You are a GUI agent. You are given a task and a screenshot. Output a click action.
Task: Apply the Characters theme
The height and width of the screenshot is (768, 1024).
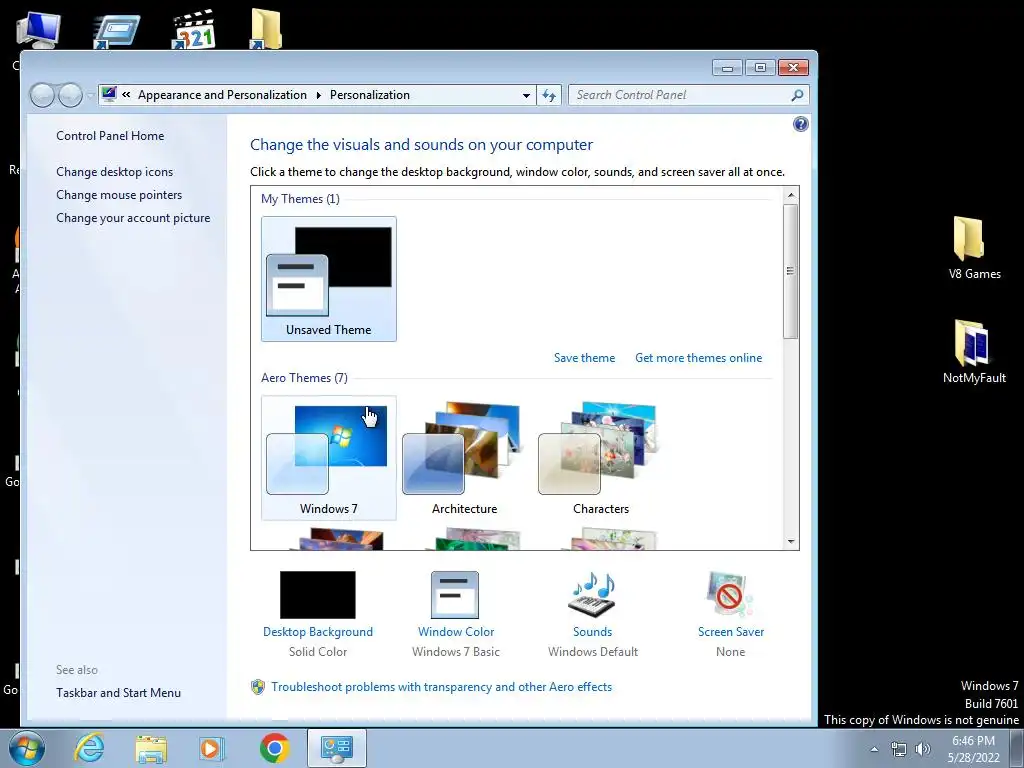pos(601,458)
